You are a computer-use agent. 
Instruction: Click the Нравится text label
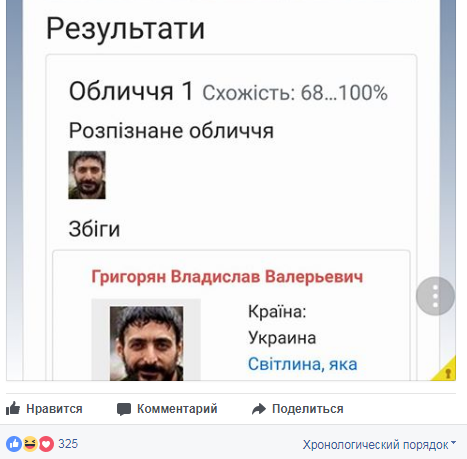pos(54,409)
